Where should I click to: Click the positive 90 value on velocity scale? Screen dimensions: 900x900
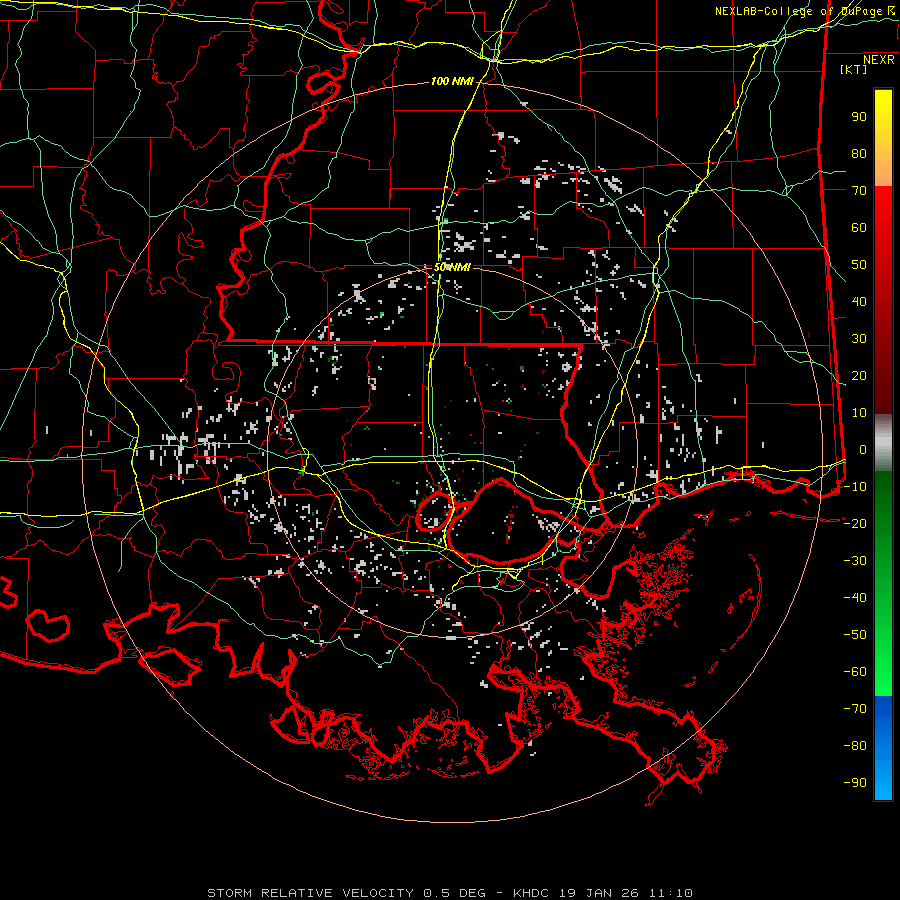tap(859, 117)
